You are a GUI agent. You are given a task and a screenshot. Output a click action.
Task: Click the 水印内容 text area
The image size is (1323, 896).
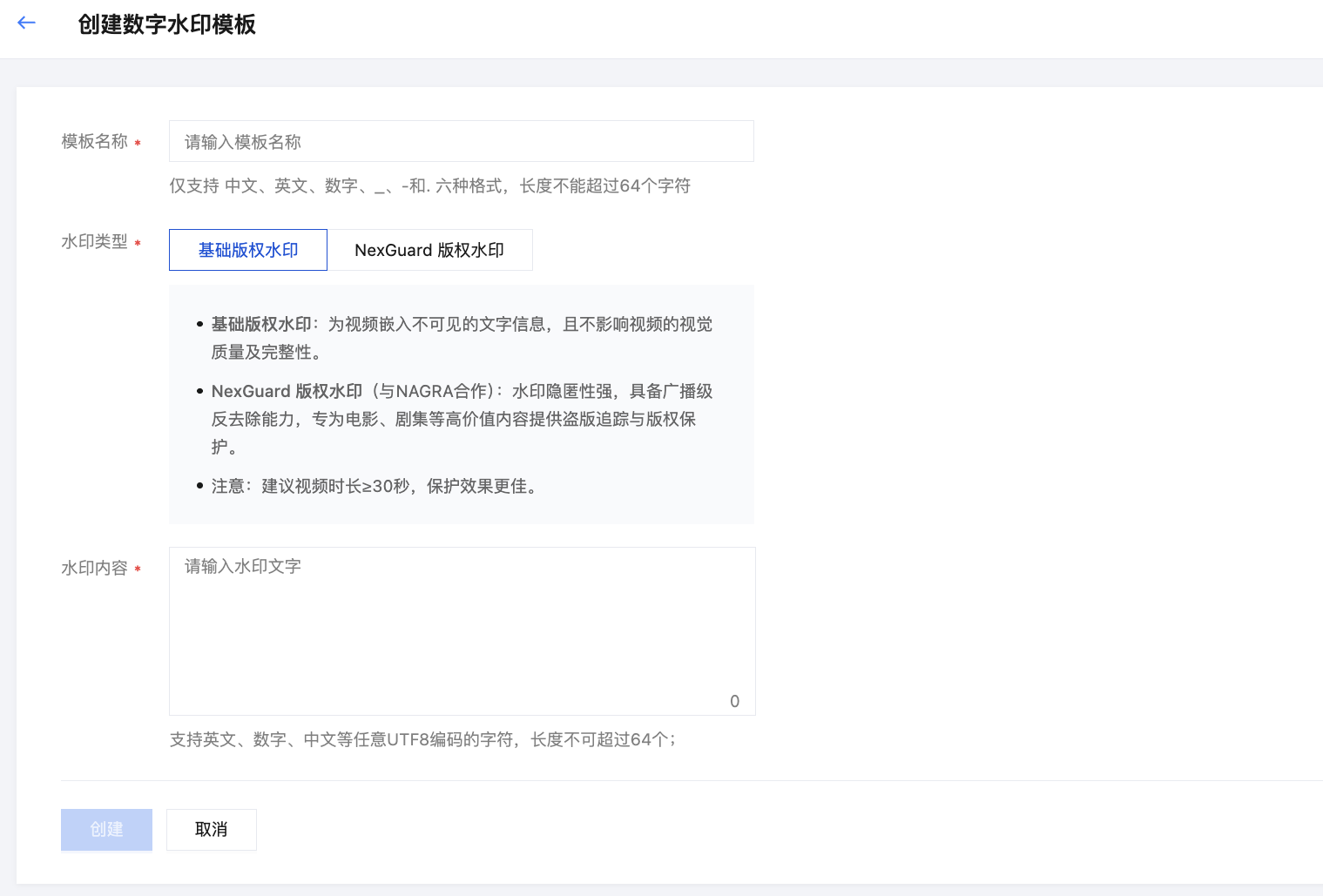[462, 631]
